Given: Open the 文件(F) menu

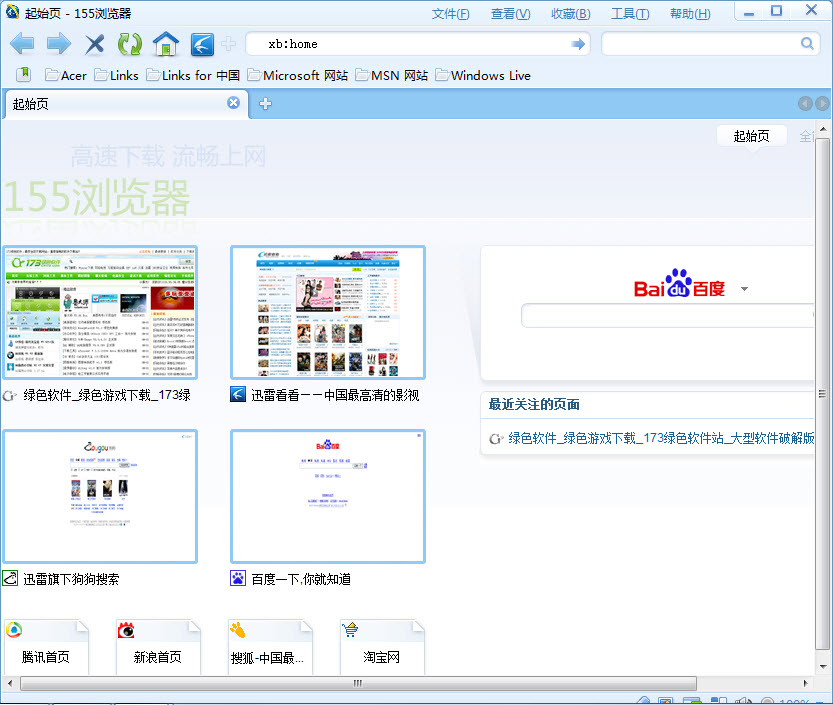Looking at the screenshot, I should click(450, 14).
